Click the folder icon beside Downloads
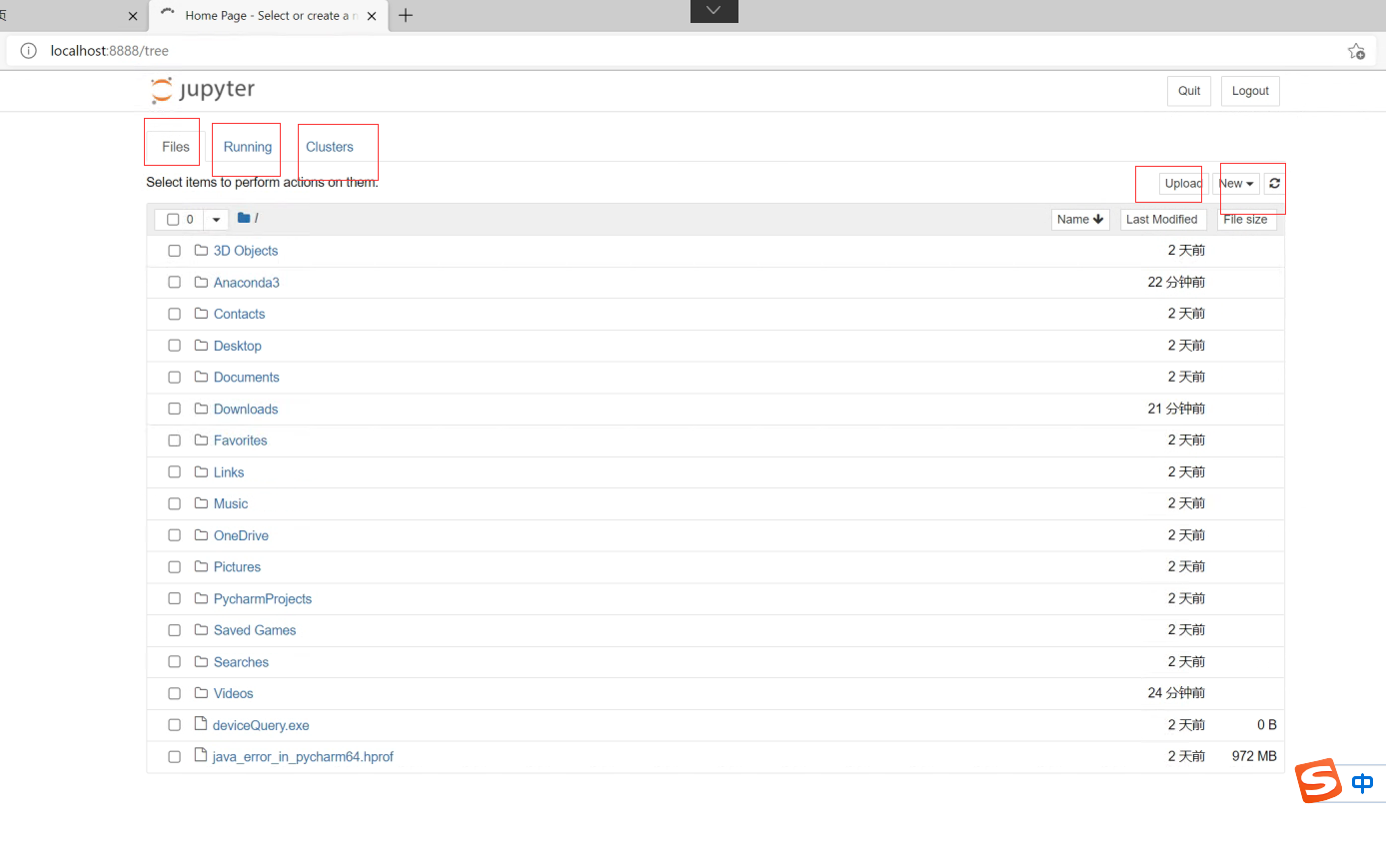Image resolution: width=1386 pixels, height=868 pixels. 201,409
